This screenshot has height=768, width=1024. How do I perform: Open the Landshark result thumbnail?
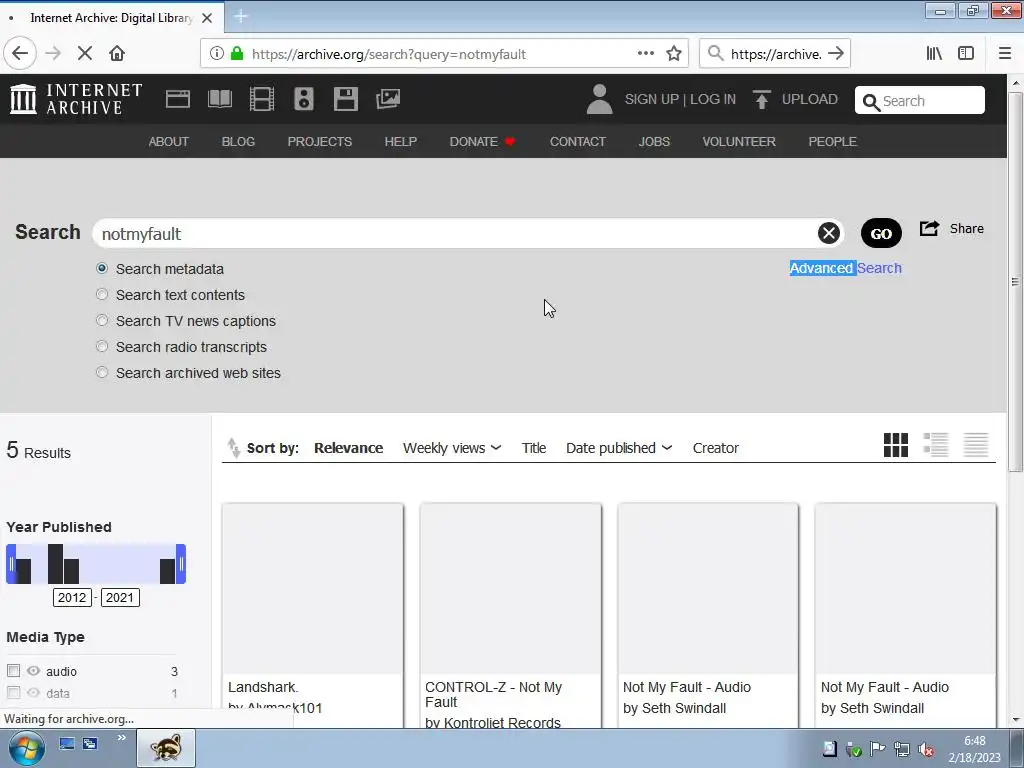click(313, 588)
